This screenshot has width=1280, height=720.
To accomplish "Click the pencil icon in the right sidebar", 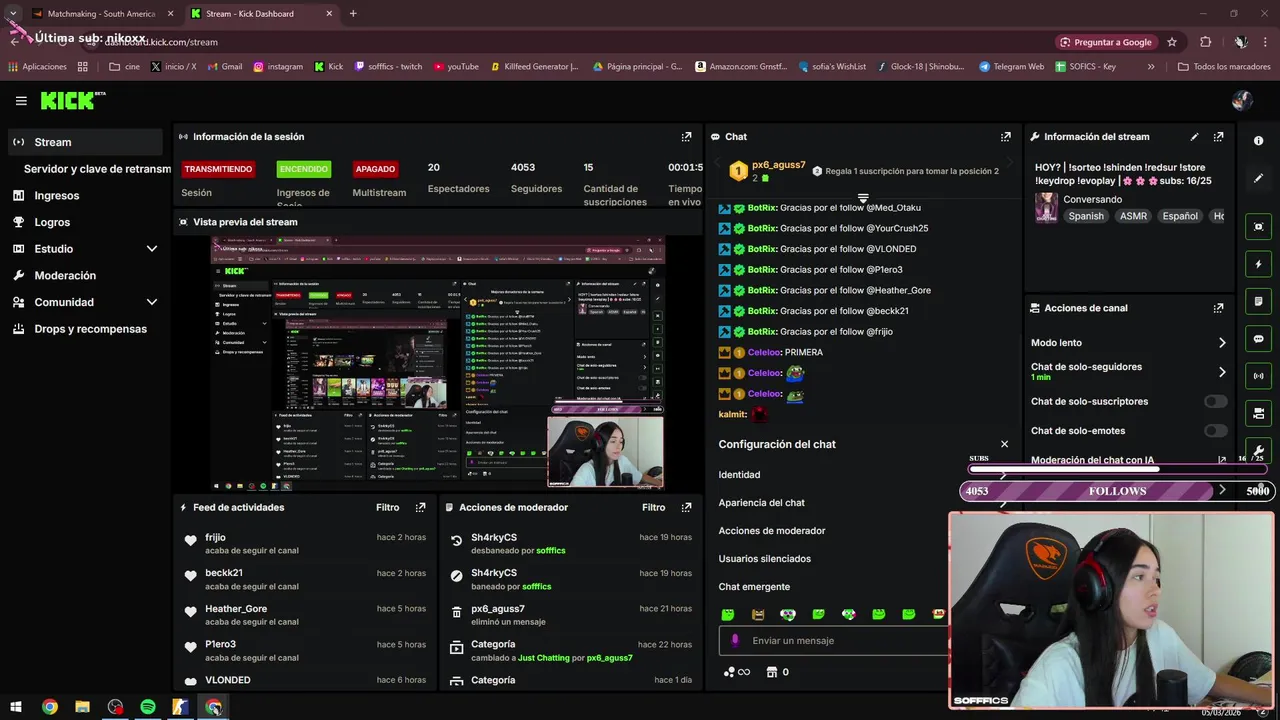I will pyautogui.click(x=1258, y=178).
